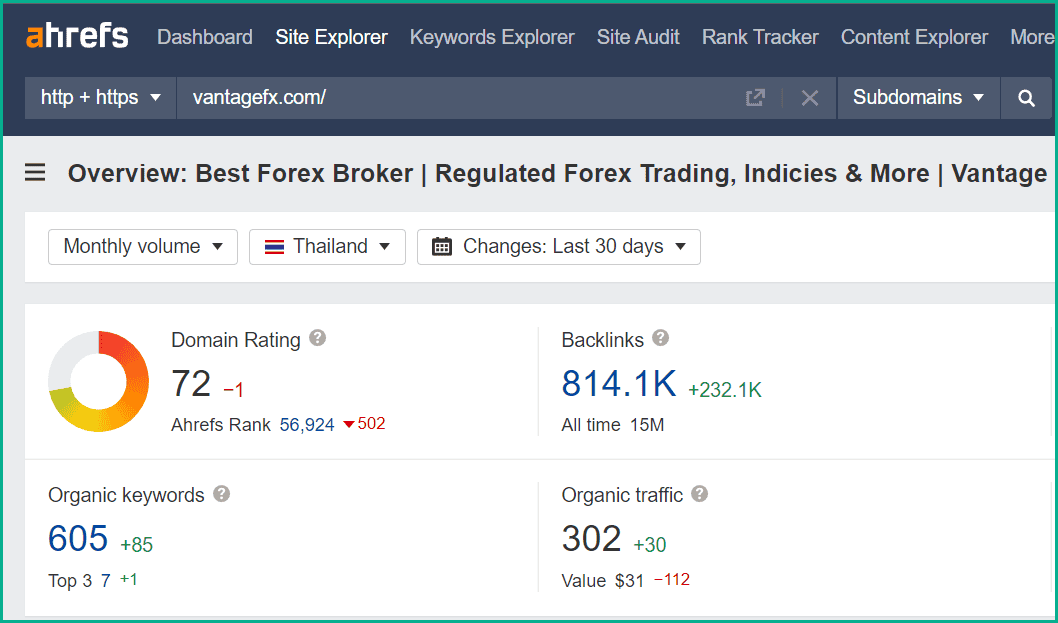Click the Organic traffic value 302

point(591,538)
